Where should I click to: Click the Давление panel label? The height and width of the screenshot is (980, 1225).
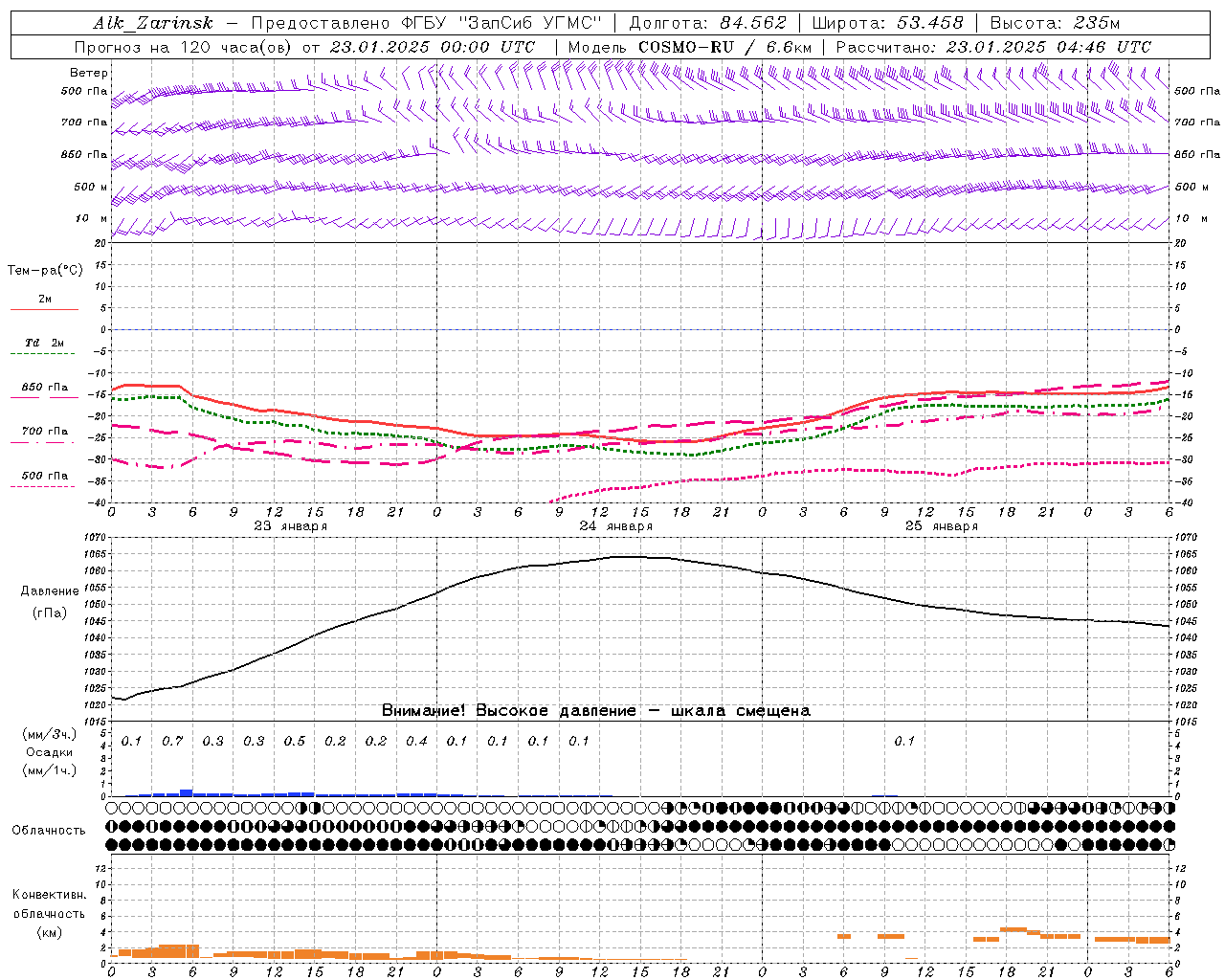50,591
